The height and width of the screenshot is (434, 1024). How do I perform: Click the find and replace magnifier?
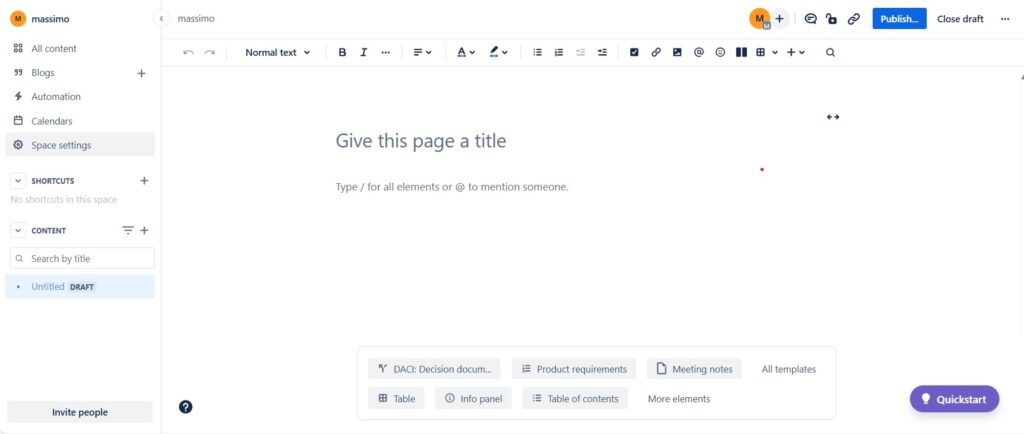click(x=830, y=52)
